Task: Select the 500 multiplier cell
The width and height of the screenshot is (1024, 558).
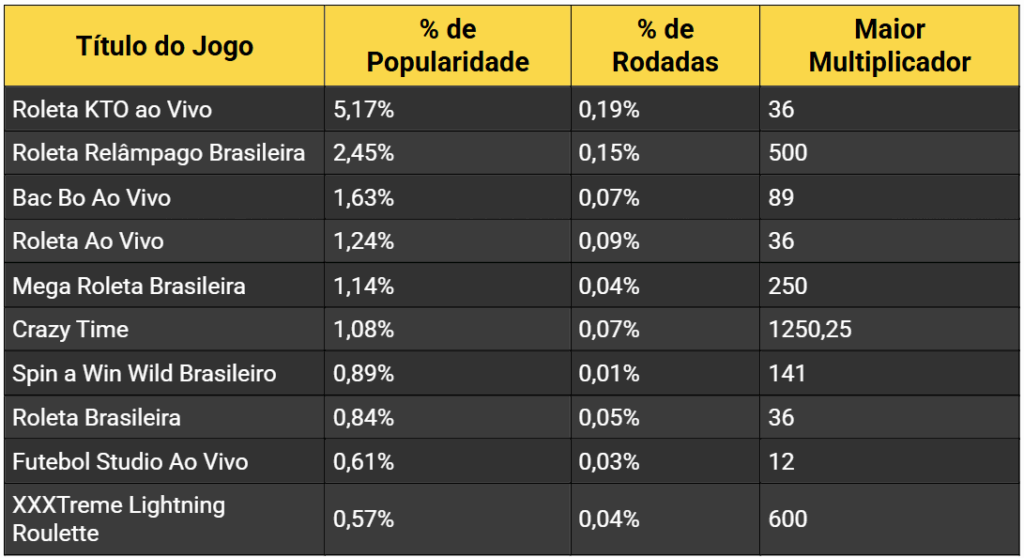Action: point(788,153)
